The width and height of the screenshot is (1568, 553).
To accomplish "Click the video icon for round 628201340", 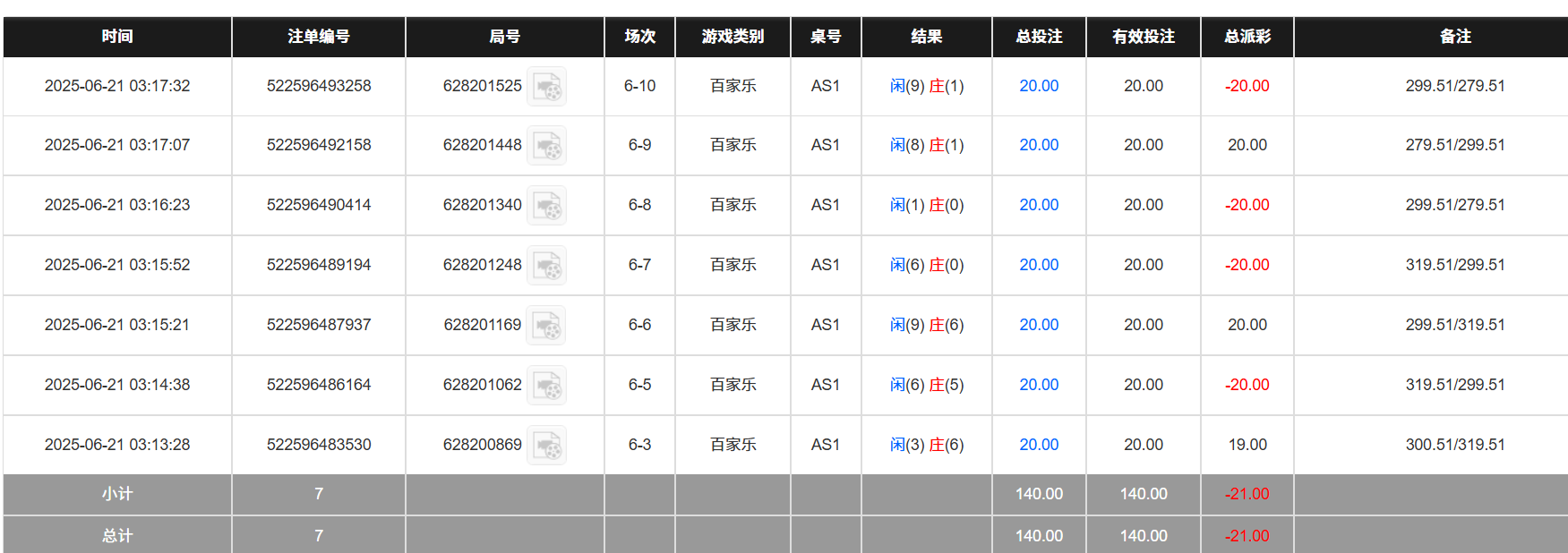I will tap(547, 205).
